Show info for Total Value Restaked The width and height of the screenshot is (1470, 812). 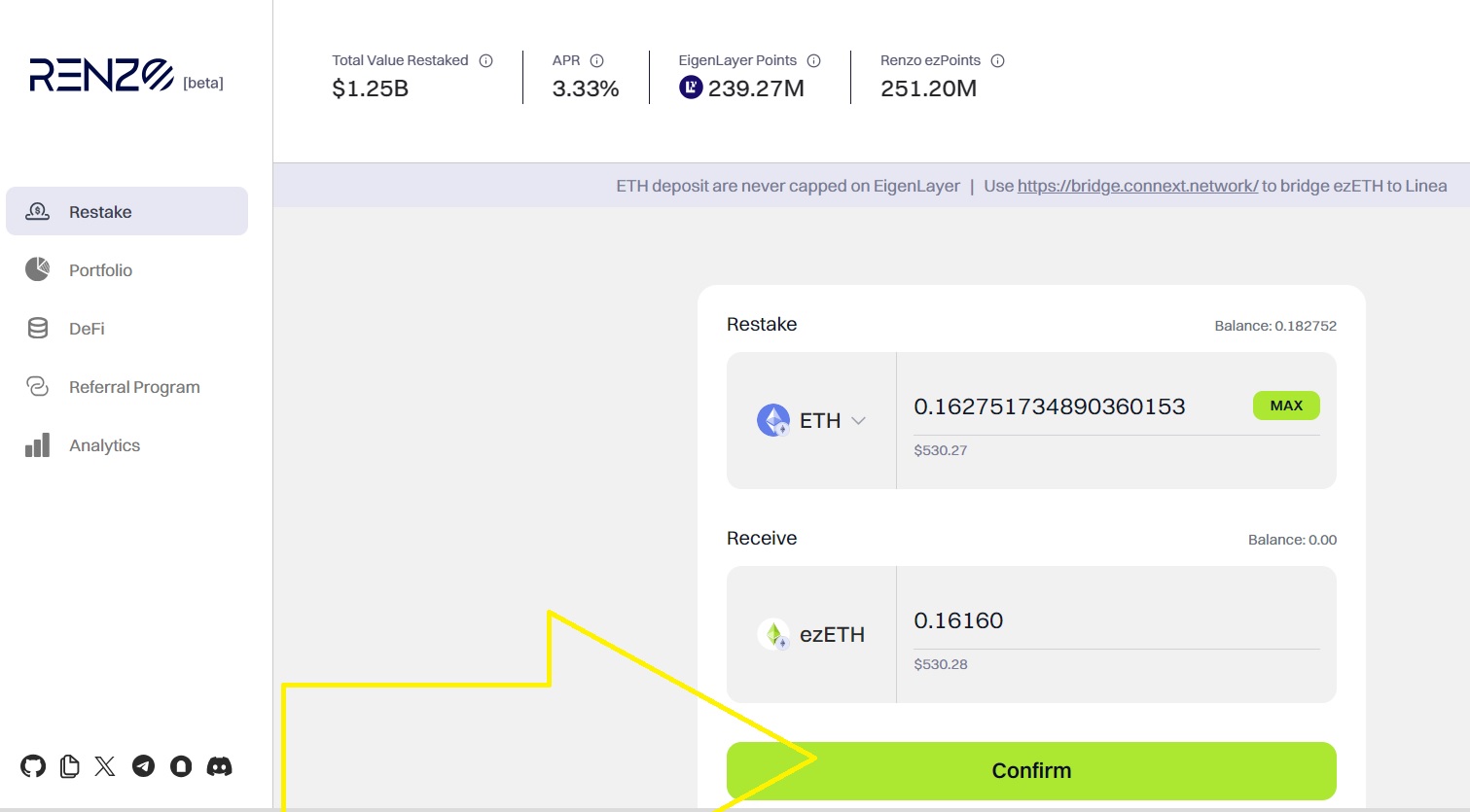tap(485, 60)
